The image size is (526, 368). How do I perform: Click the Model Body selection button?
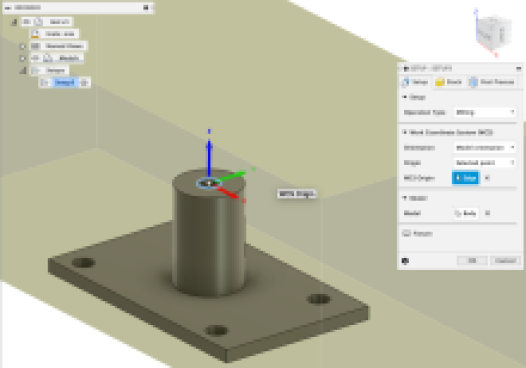coord(466,213)
